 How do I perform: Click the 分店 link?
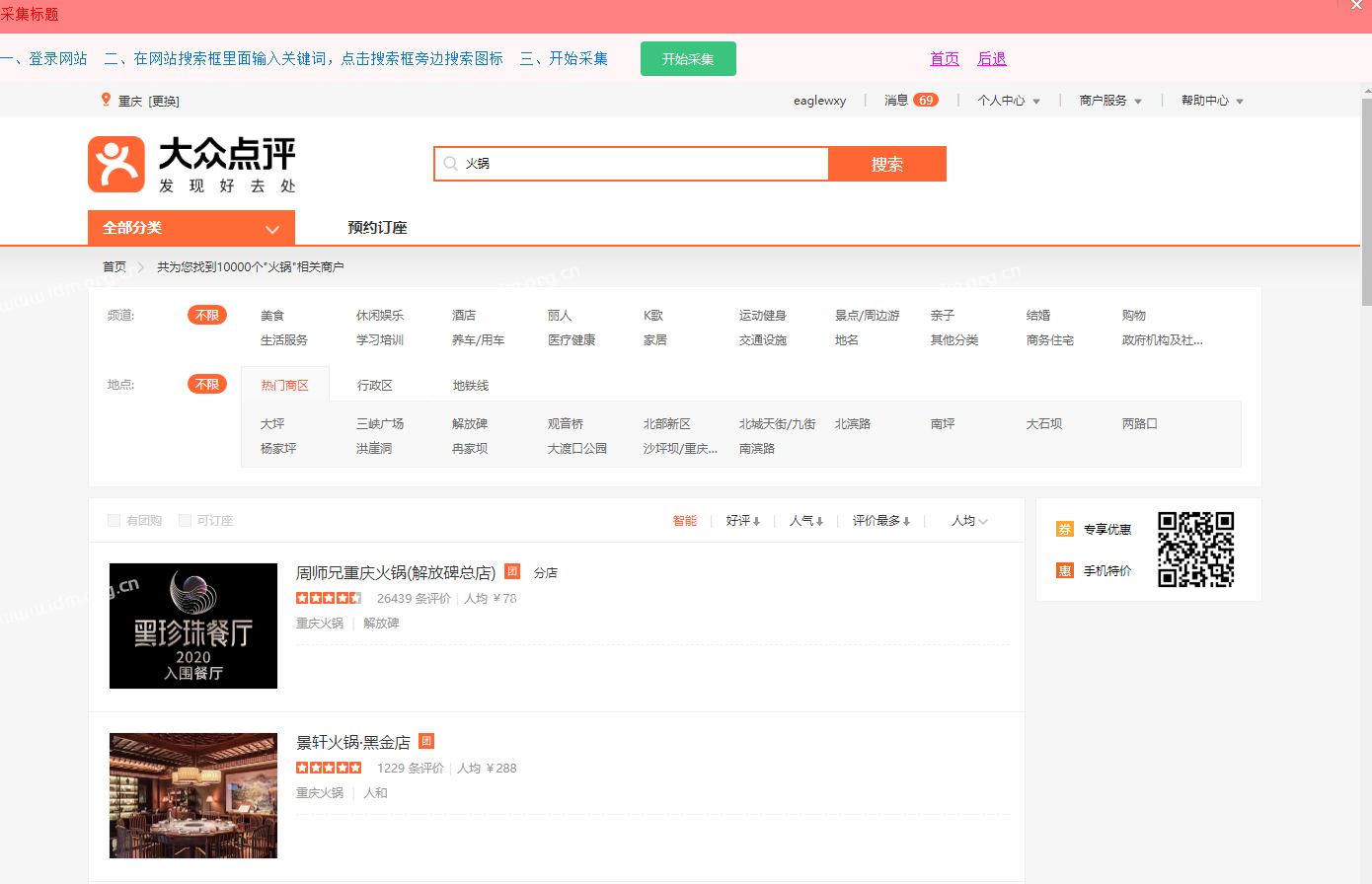pos(546,572)
